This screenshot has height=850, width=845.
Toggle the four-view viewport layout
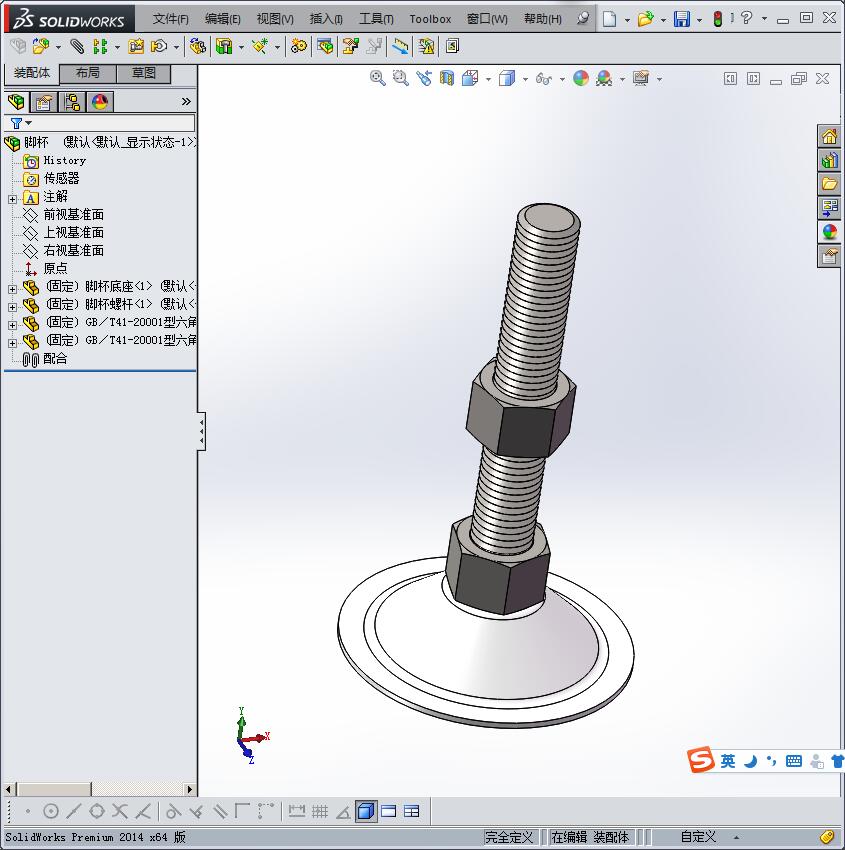[412, 812]
